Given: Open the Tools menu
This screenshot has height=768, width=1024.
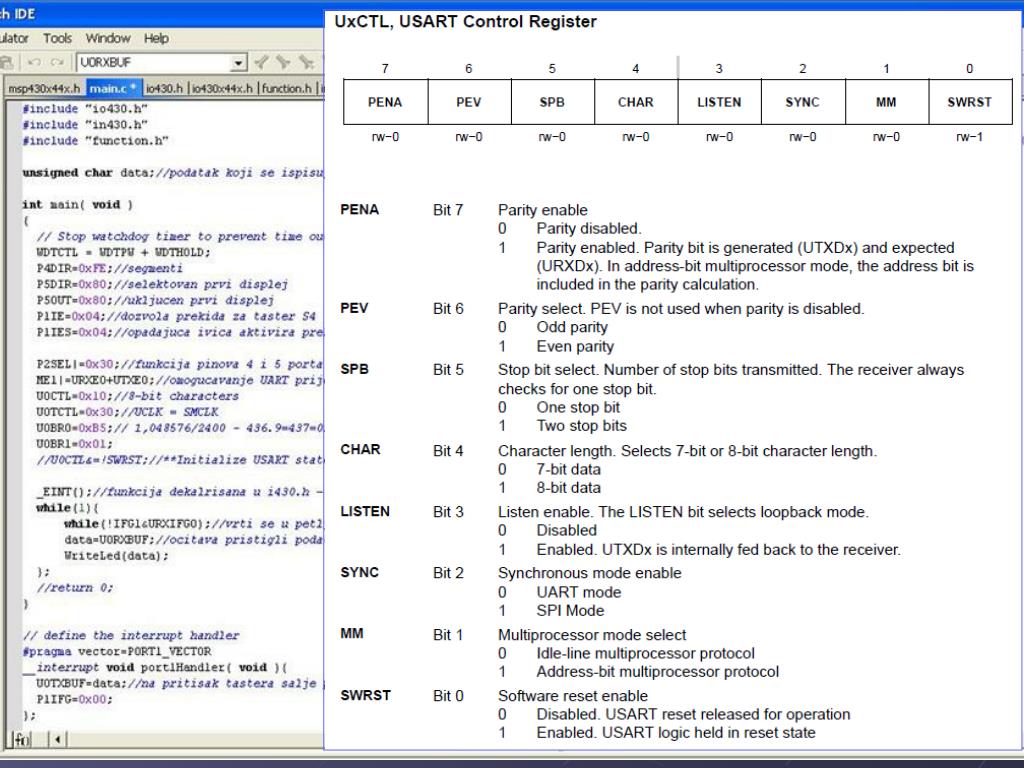Looking at the screenshot, I should [x=57, y=39].
